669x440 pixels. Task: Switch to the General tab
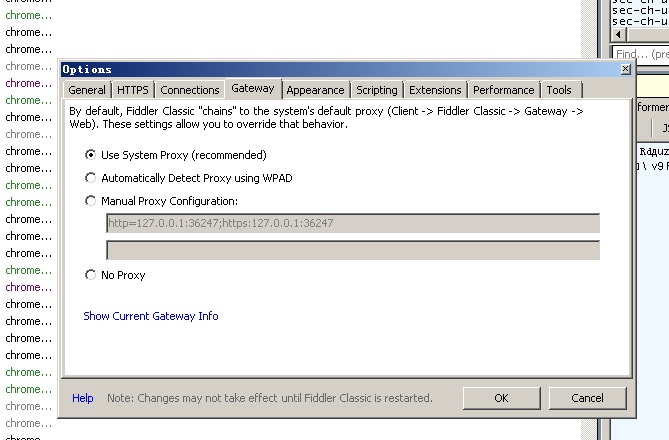click(x=87, y=90)
